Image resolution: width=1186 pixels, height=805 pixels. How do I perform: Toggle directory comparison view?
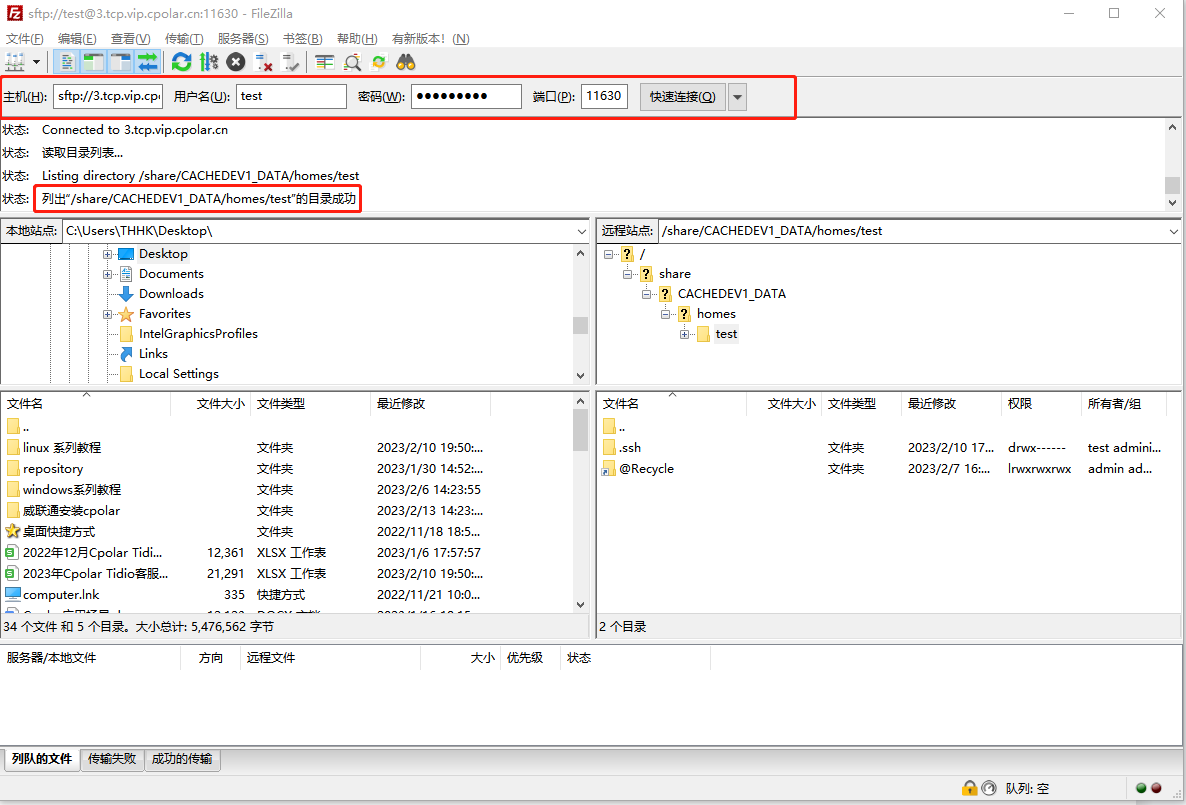click(351, 62)
